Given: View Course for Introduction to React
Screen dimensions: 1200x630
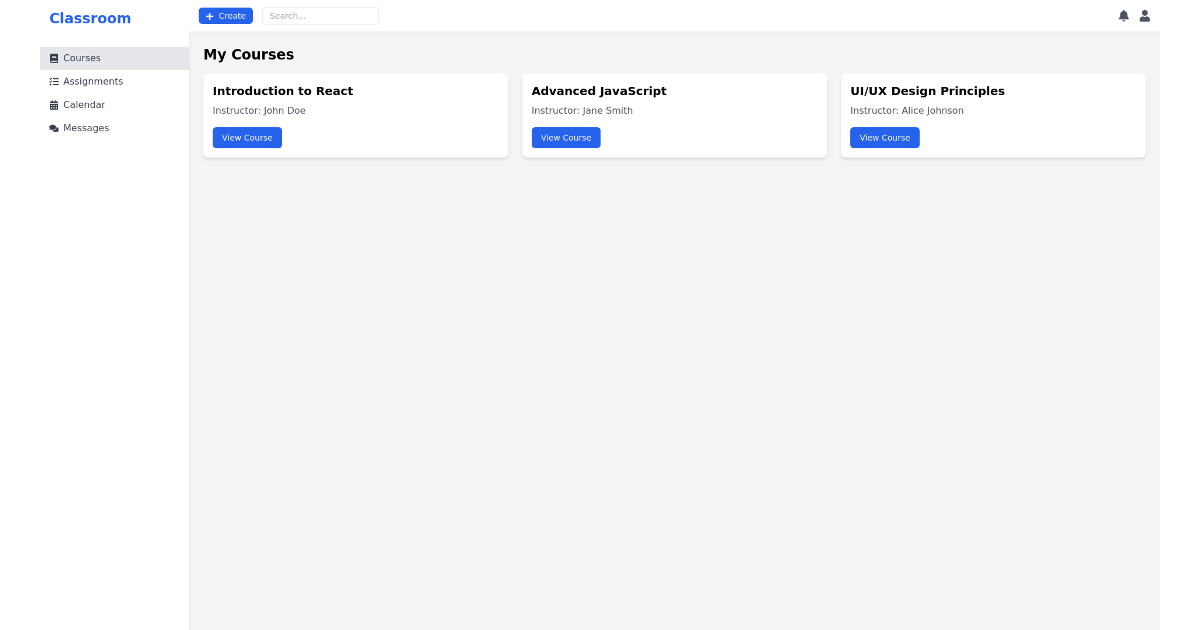Looking at the screenshot, I should 247,137.
